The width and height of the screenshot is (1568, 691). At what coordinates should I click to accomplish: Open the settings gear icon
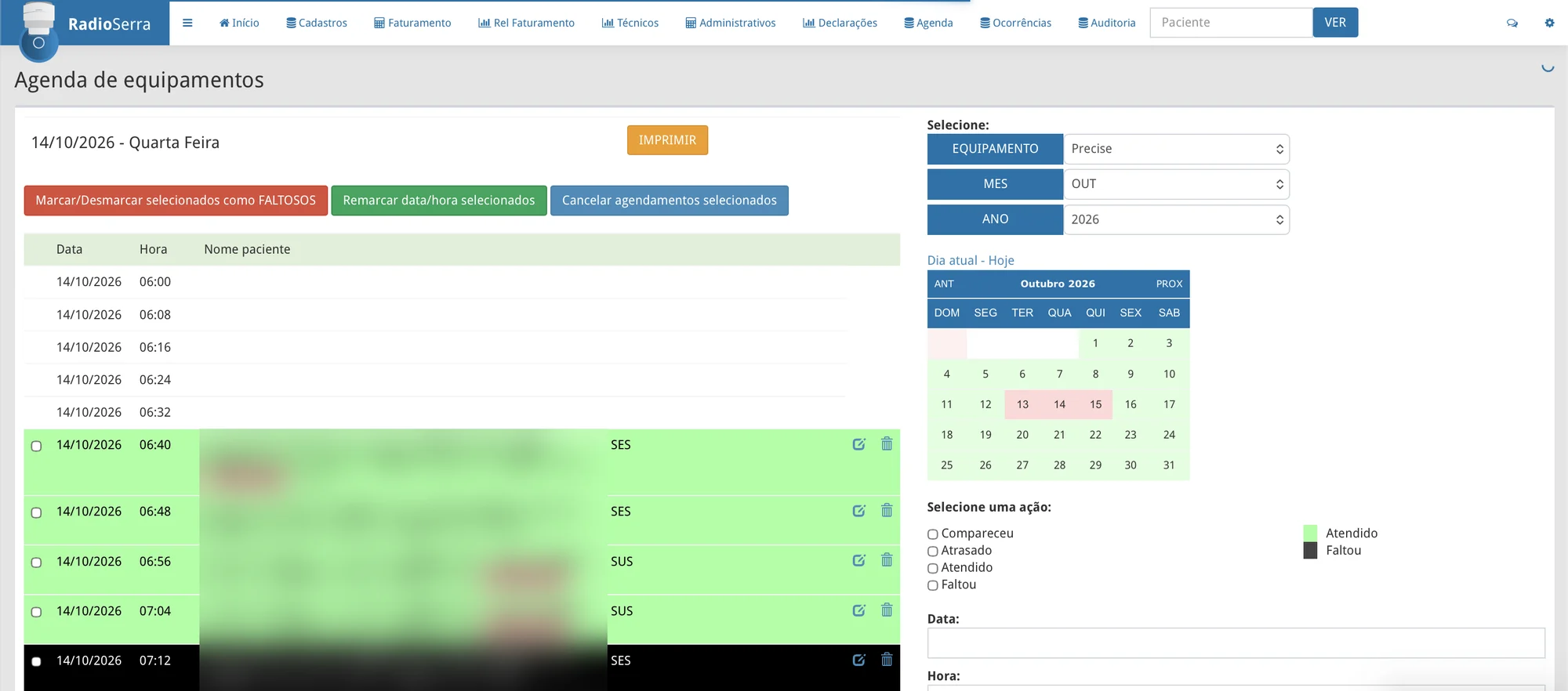(x=1549, y=23)
